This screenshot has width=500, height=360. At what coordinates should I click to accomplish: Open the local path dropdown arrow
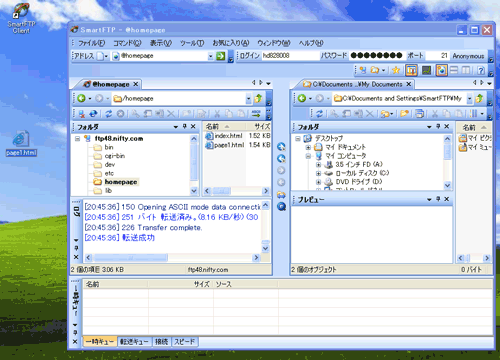pos(470,98)
